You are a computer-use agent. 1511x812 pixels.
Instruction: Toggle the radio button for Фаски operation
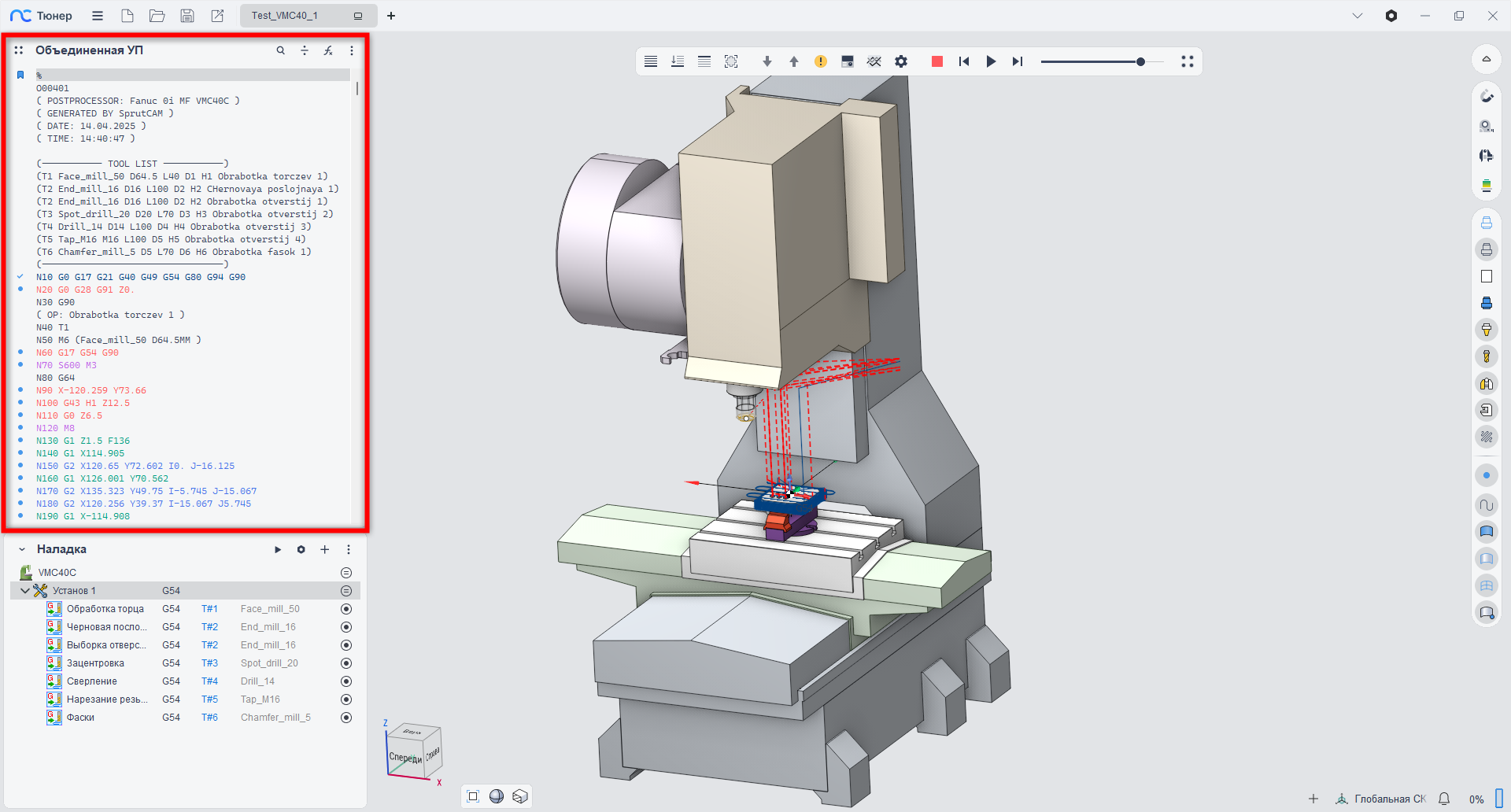(x=346, y=718)
